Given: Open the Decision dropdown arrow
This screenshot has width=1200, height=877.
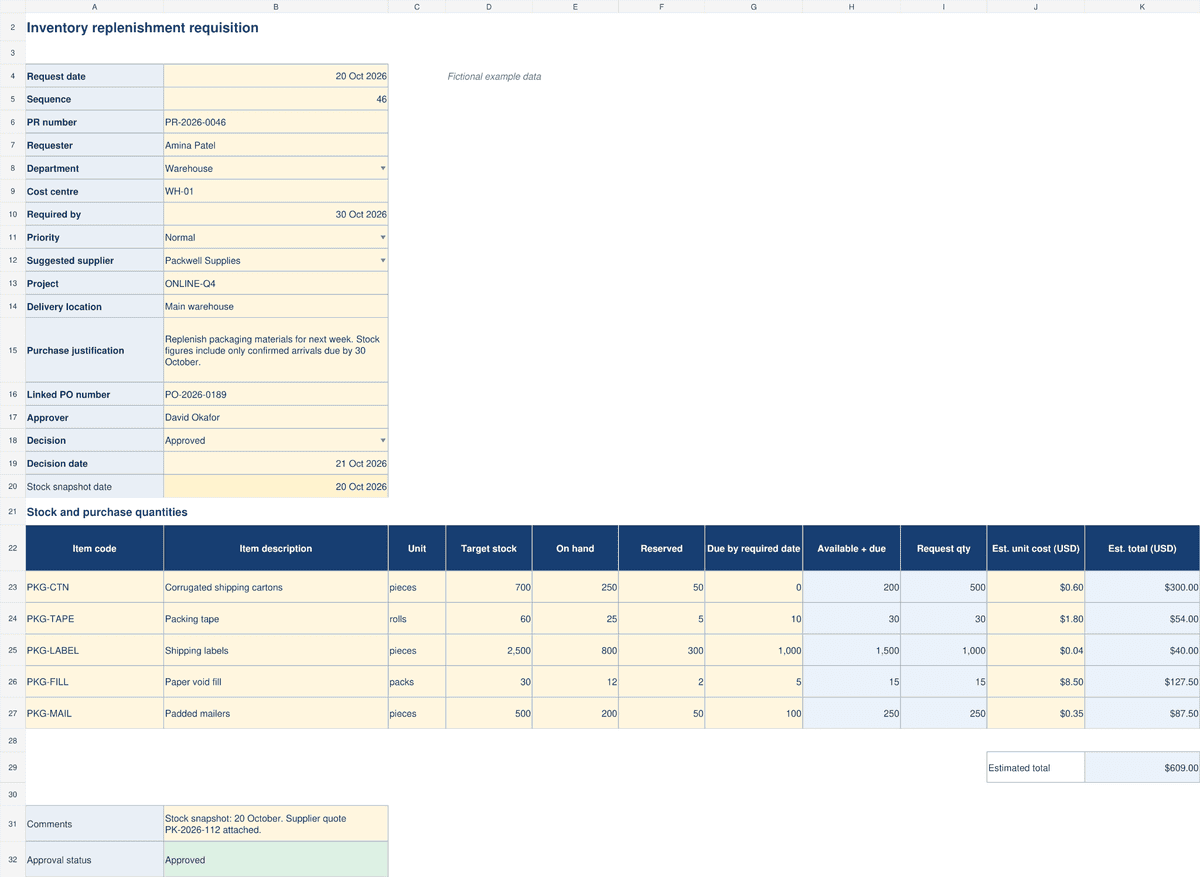Looking at the screenshot, I should (382, 440).
